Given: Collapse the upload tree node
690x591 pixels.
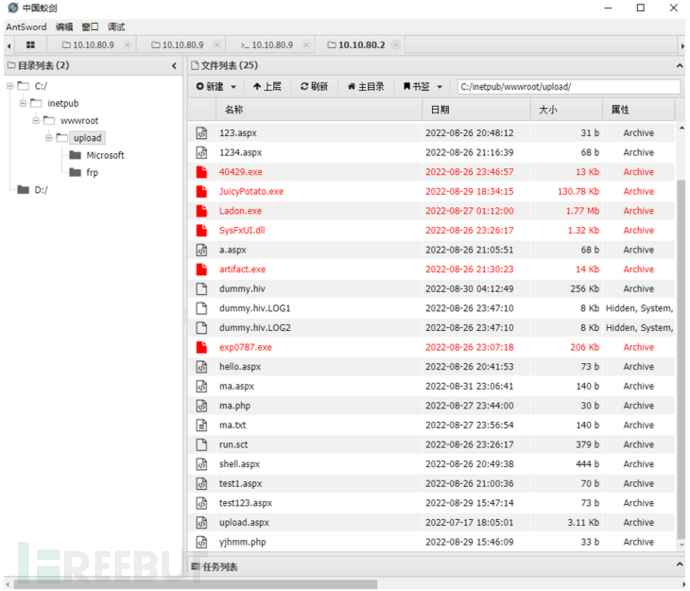Looking at the screenshot, I should click(49, 138).
